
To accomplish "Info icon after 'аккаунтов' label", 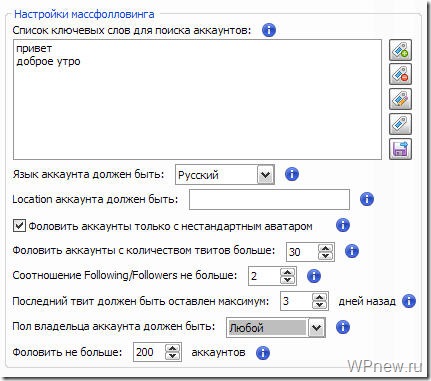I will [x=263, y=353].
